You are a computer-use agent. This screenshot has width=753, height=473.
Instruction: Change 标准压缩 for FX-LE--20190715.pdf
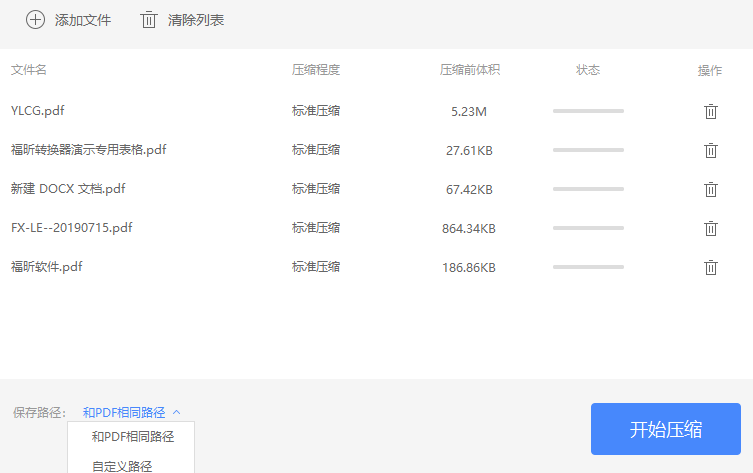316,228
